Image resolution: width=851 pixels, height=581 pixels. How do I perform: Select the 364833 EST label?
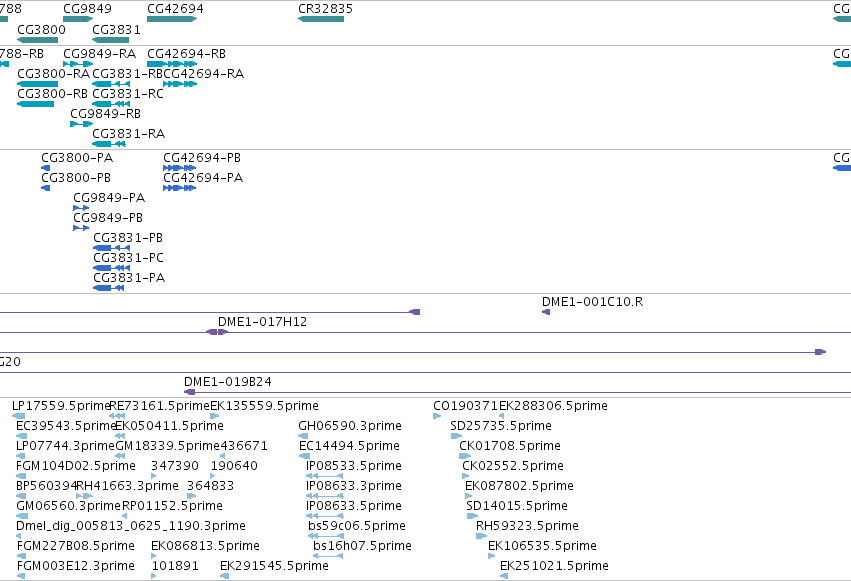click(x=211, y=487)
